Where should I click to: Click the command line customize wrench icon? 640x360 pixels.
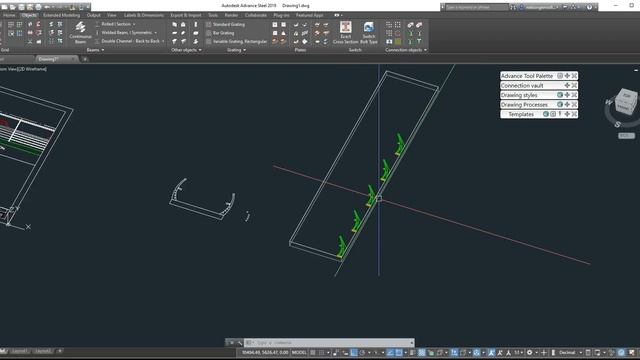point(239,343)
